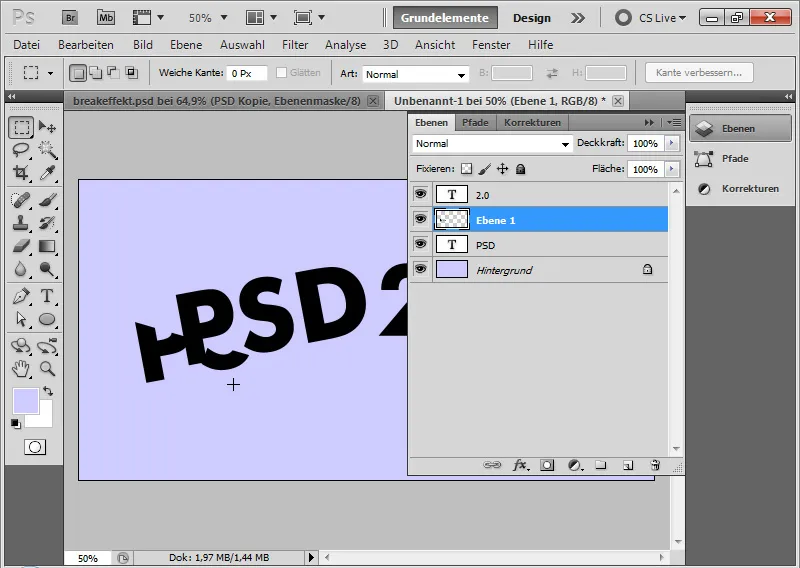Viewport: 800px width, 568px height.
Task: Select the Clone Stamp tool
Action: pyautogui.click(x=21, y=223)
